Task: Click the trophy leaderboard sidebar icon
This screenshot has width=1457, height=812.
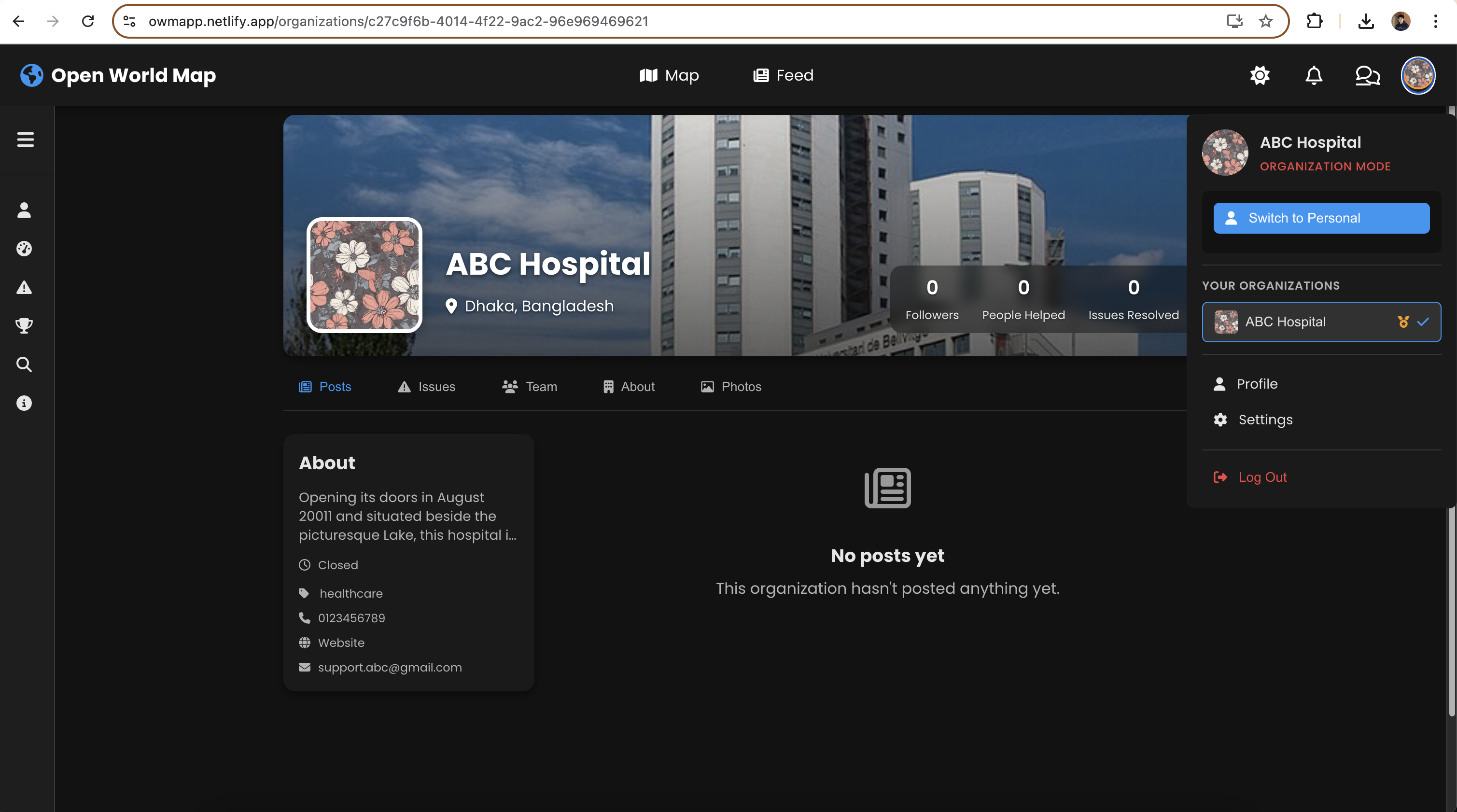Action: [24, 326]
